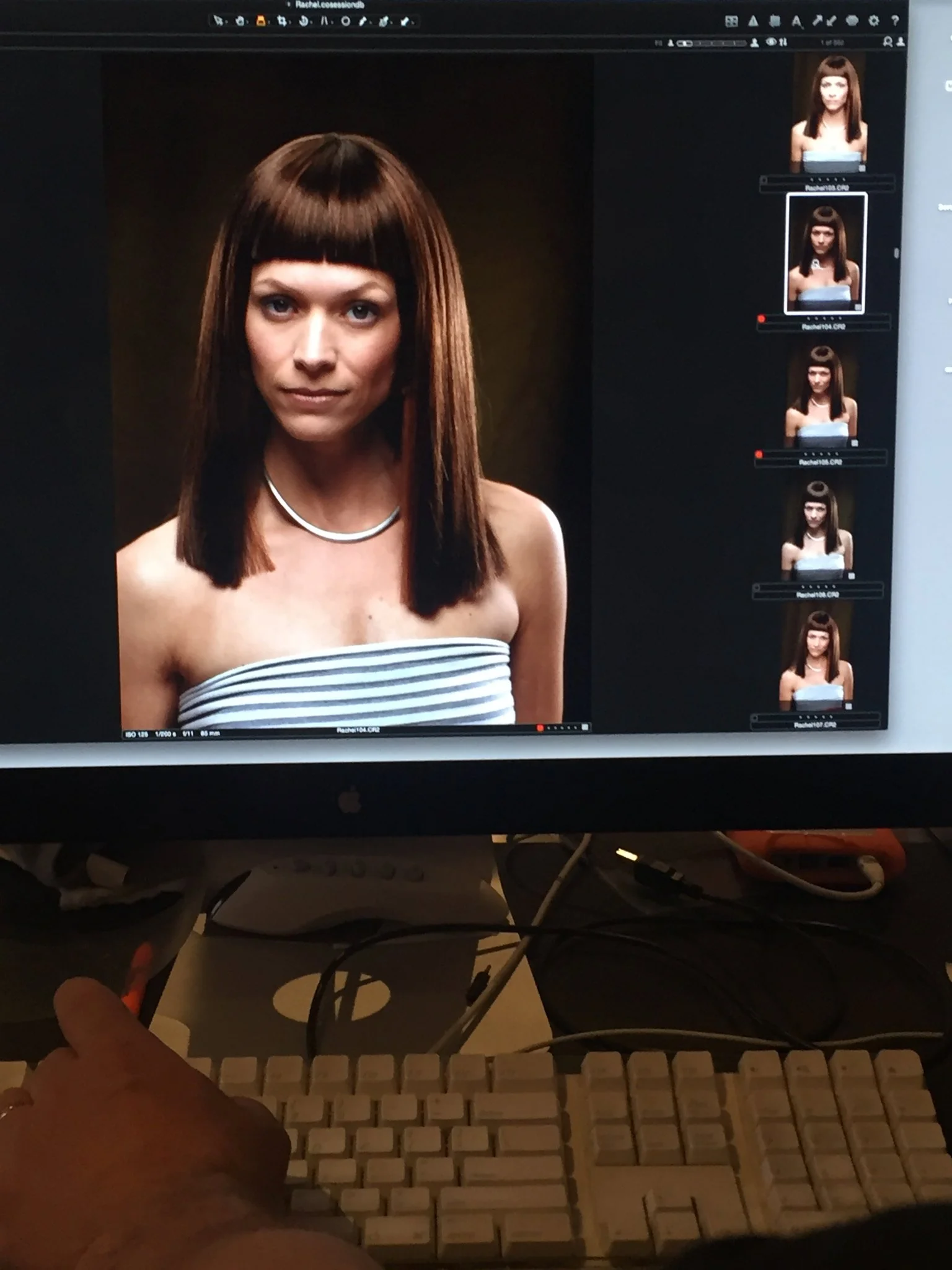
Task: Click the image counter text in browser bar
Action: (x=832, y=42)
